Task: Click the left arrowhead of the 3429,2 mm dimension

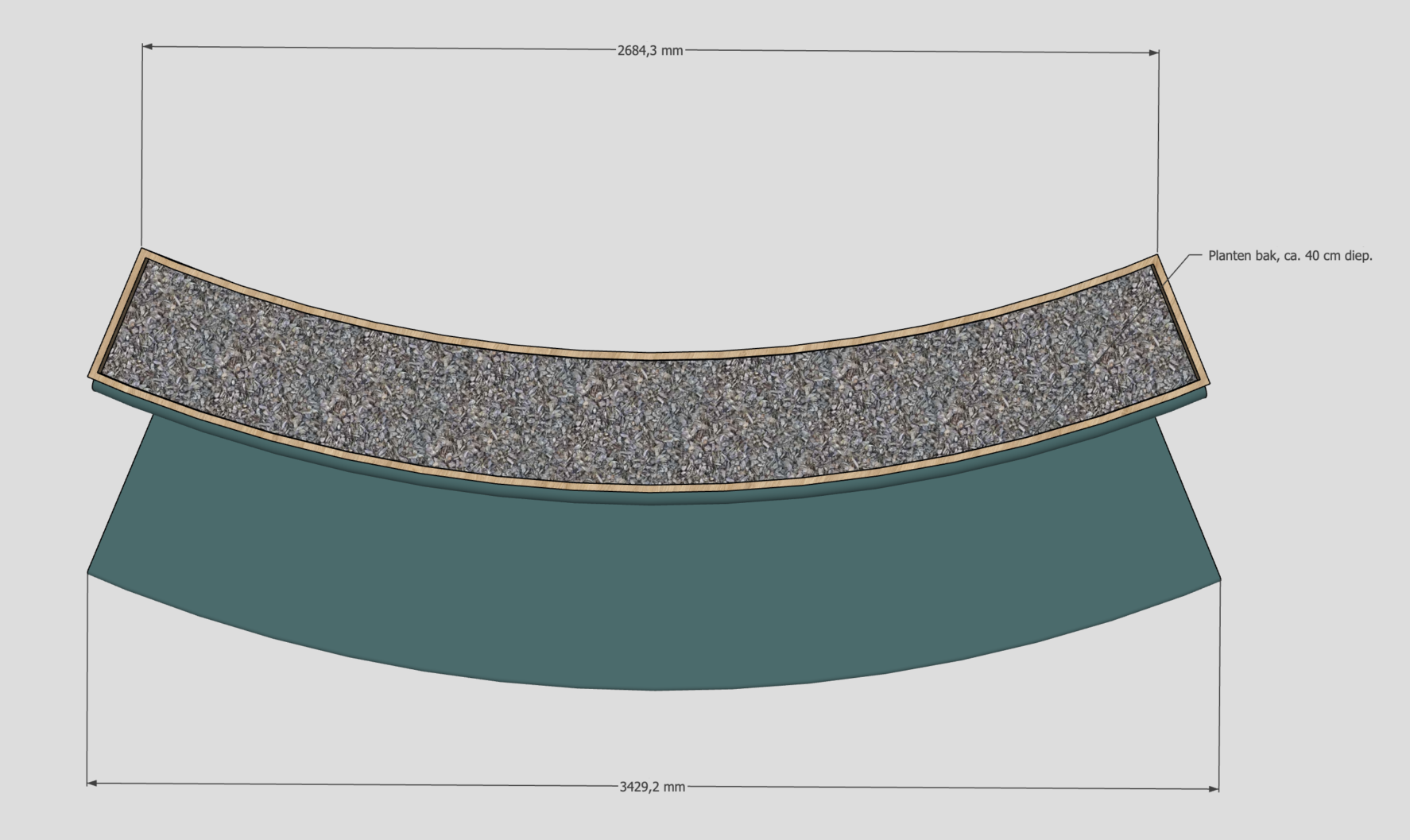Action: 92,783
